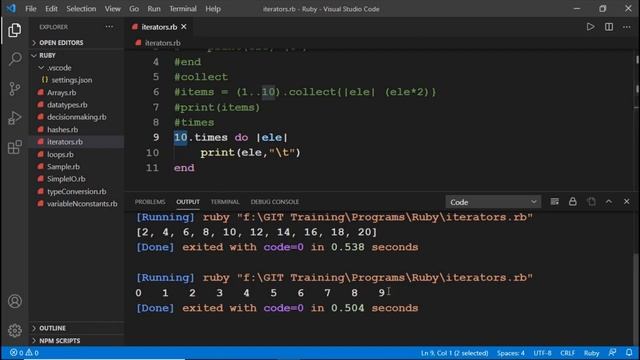This screenshot has height=360, width=640.
Task: Close the iterators.rb editor tab
Action: click(x=184, y=27)
